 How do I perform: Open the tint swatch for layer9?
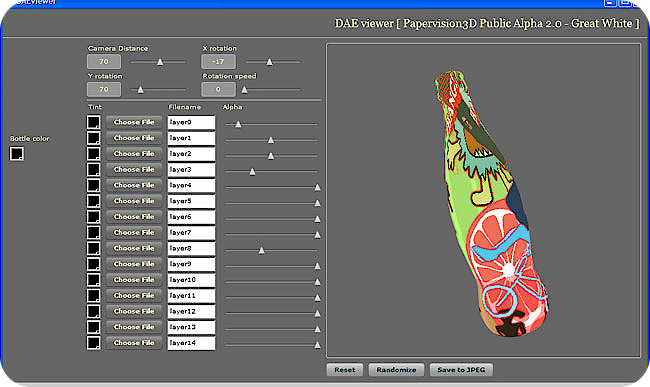point(93,264)
